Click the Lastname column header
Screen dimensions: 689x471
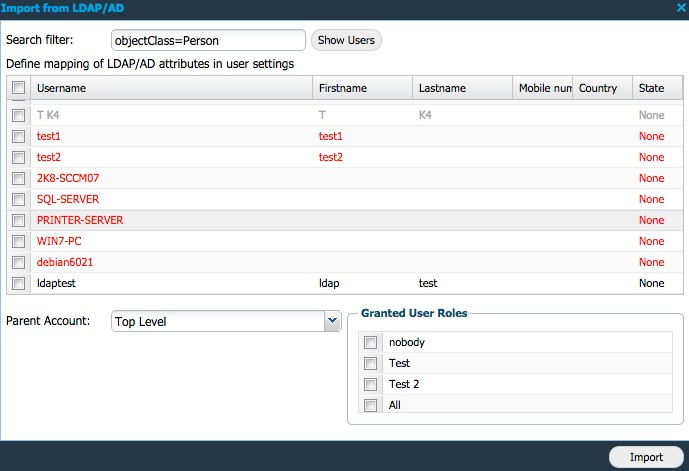click(x=462, y=88)
